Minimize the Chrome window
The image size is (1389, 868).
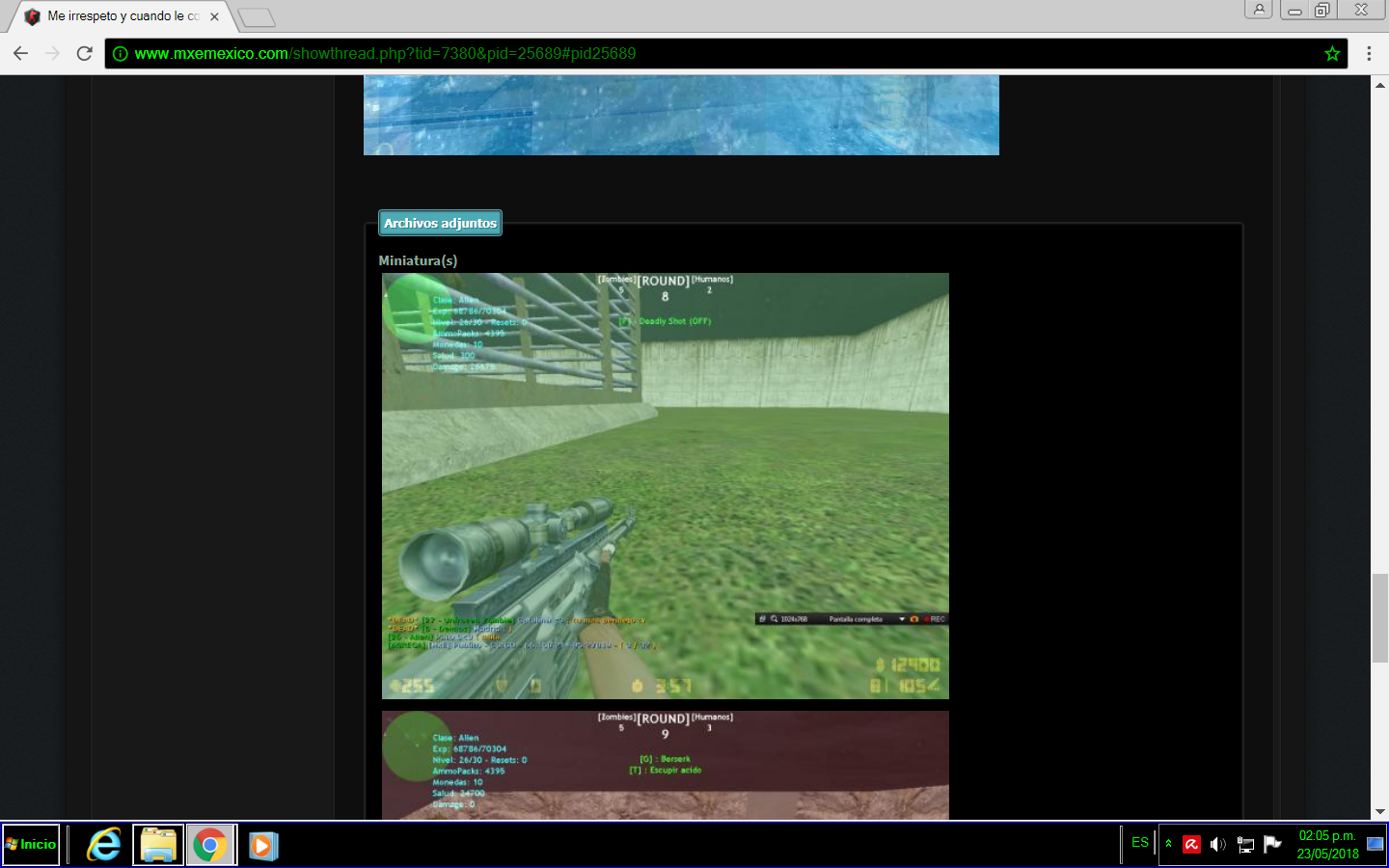pyautogui.click(x=1294, y=10)
